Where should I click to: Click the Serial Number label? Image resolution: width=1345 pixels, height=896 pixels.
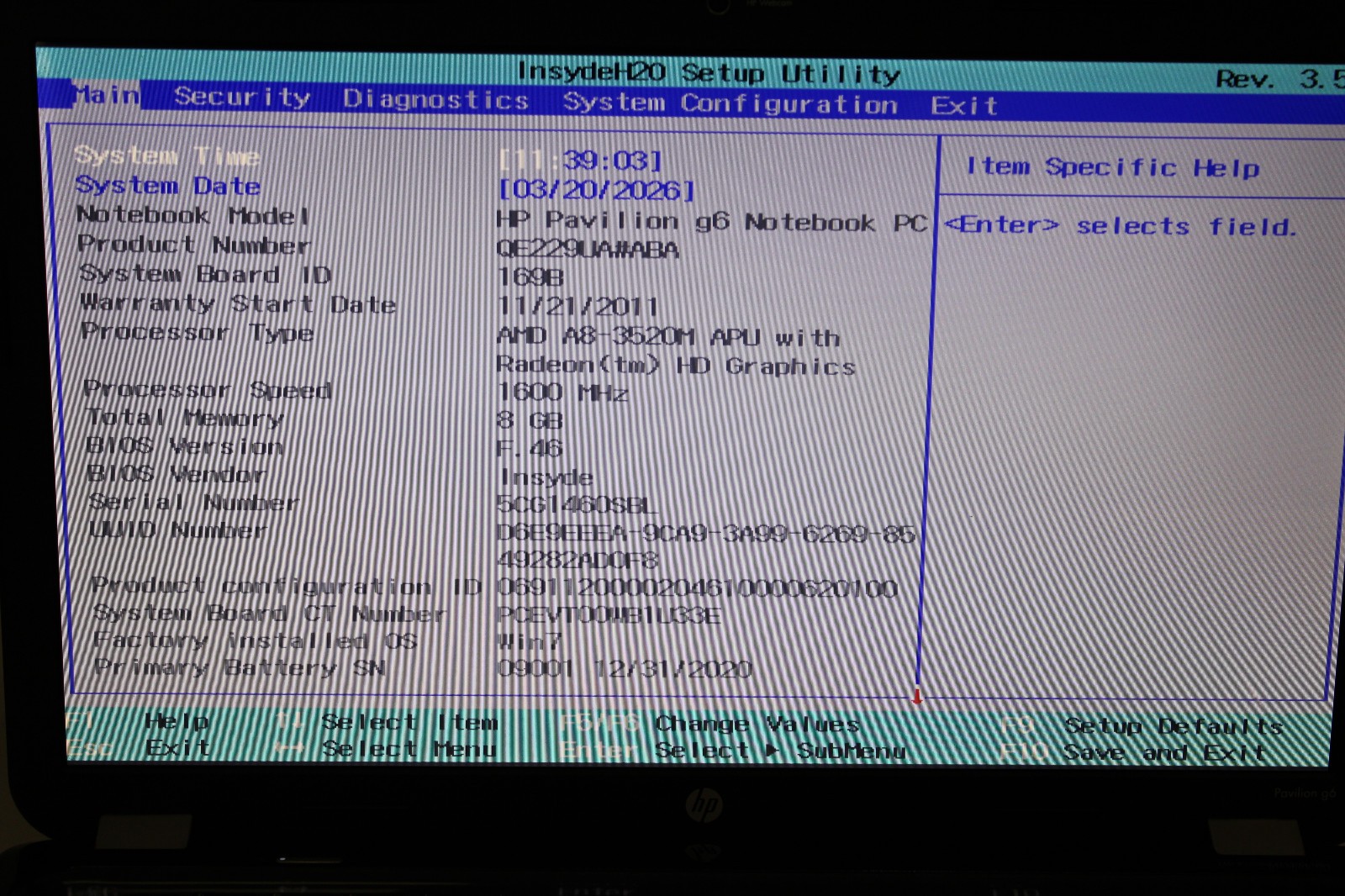pyautogui.click(x=193, y=503)
